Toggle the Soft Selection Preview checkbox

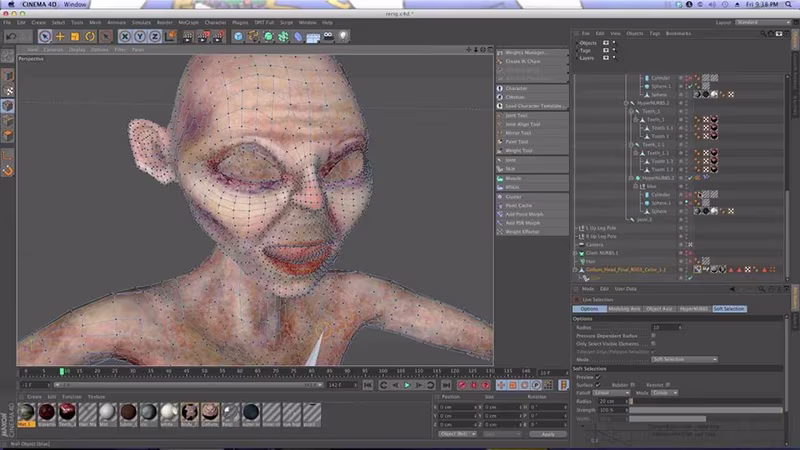(x=597, y=377)
